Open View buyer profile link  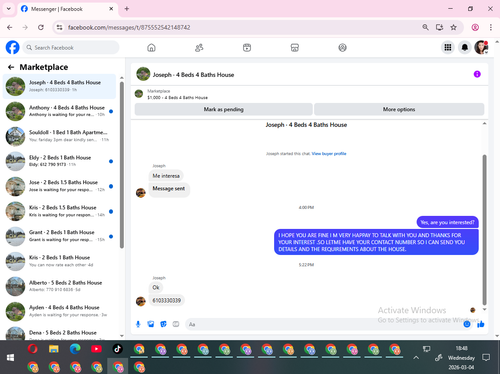point(329,154)
